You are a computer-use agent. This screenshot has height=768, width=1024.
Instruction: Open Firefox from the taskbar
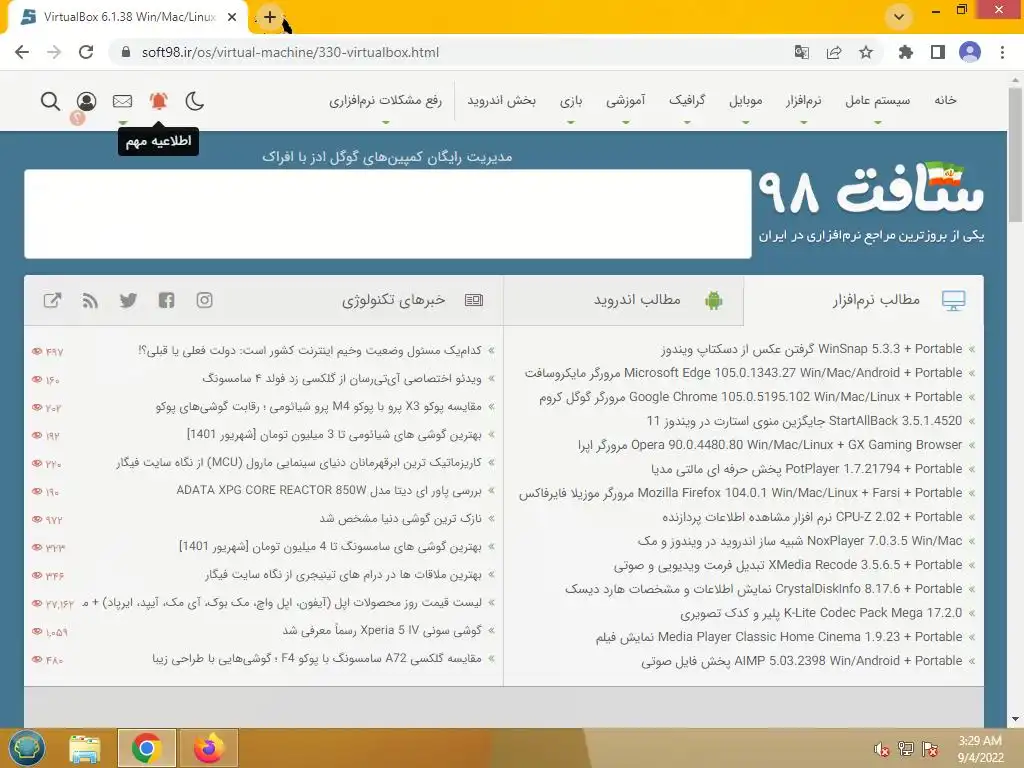coord(208,748)
